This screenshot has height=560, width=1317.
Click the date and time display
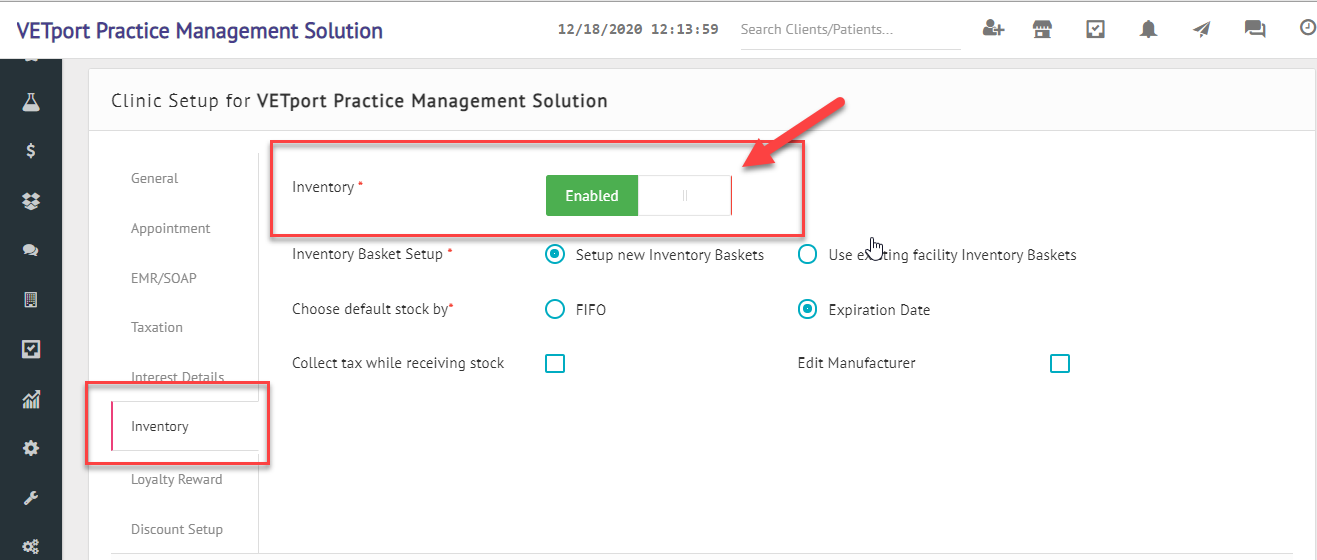(x=638, y=29)
